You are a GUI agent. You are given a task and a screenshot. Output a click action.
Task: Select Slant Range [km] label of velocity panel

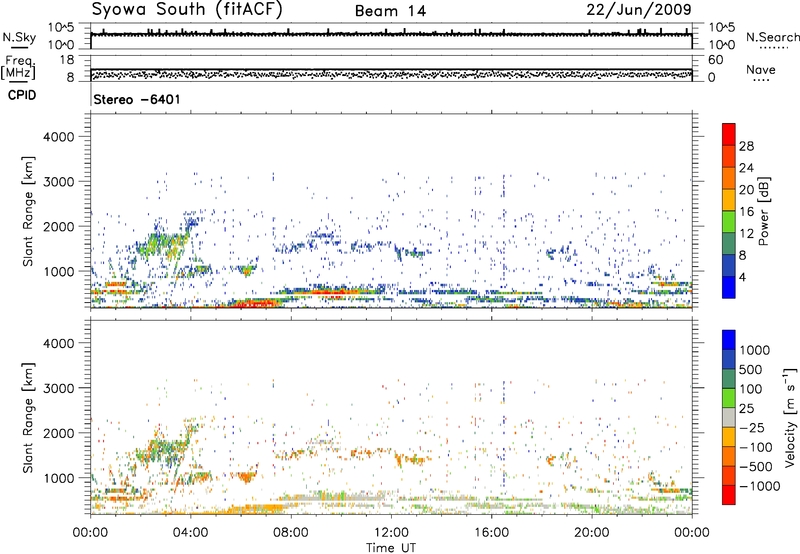29,418
